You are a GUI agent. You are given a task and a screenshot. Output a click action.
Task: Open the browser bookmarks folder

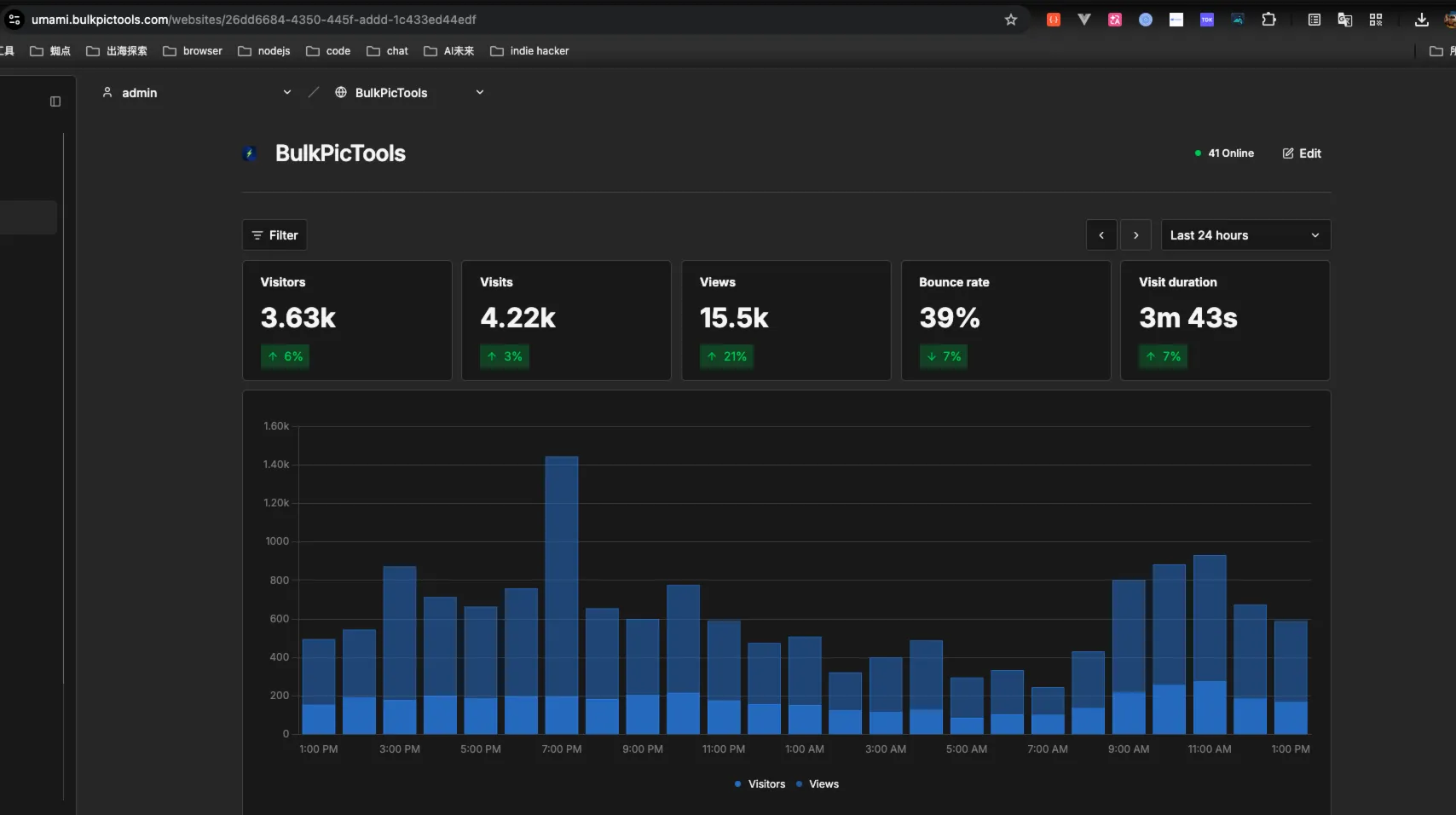[193, 51]
